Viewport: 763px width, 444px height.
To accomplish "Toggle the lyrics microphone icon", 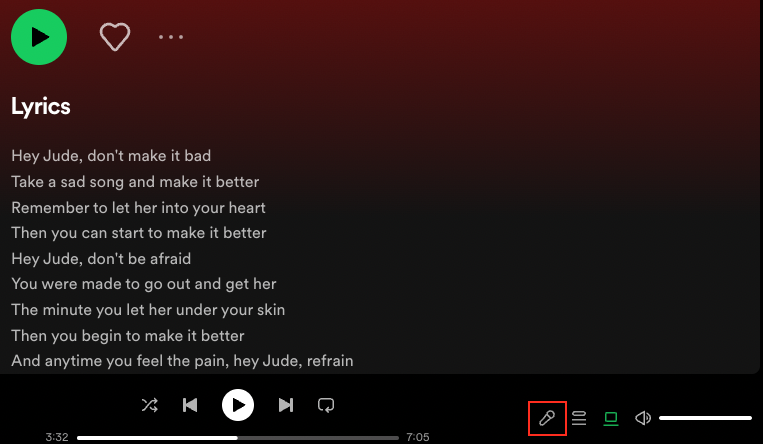I will pyautogui.click(x=547, y=418).
